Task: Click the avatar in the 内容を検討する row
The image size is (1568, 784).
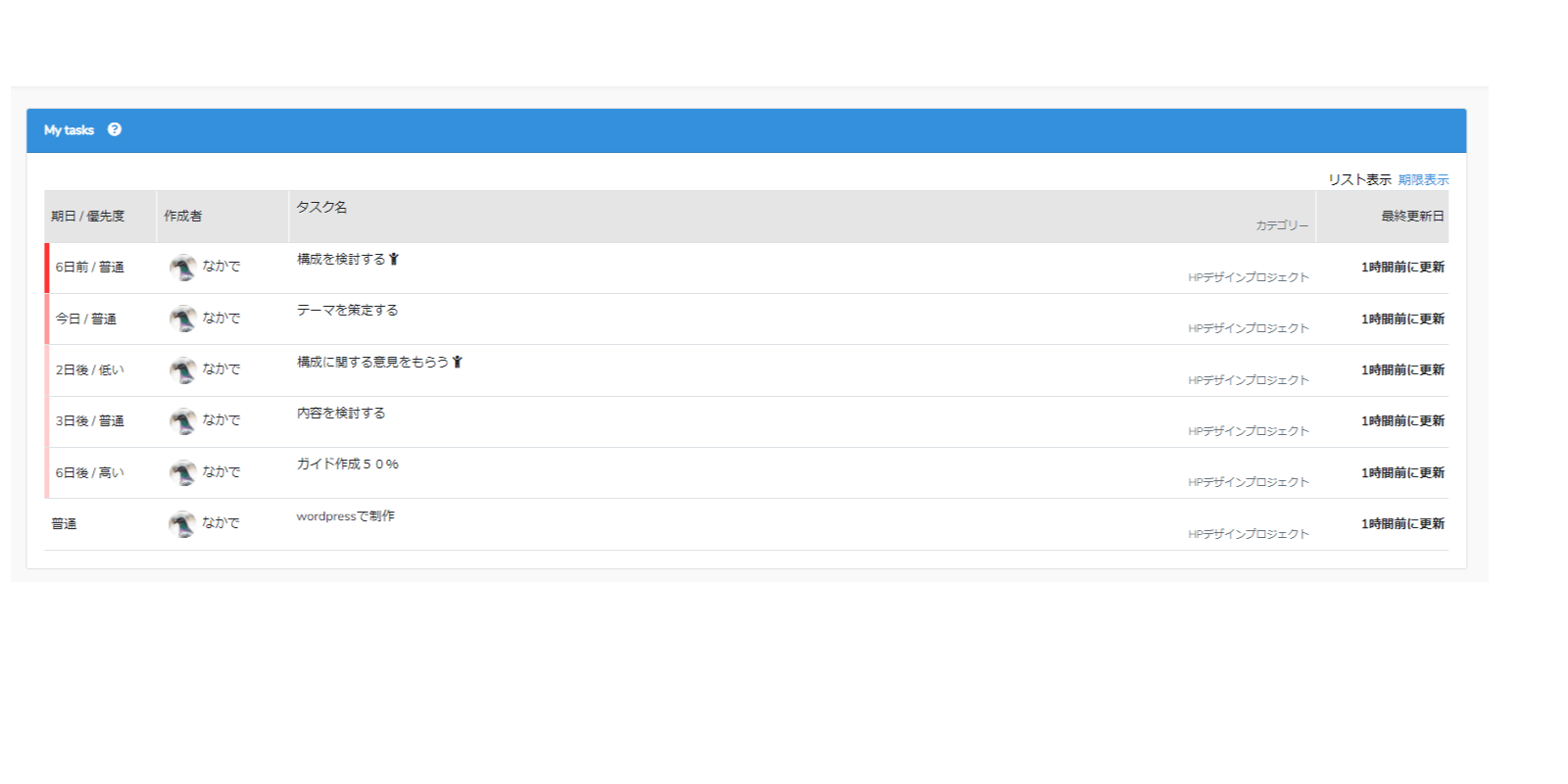Action: coord(182,420)
